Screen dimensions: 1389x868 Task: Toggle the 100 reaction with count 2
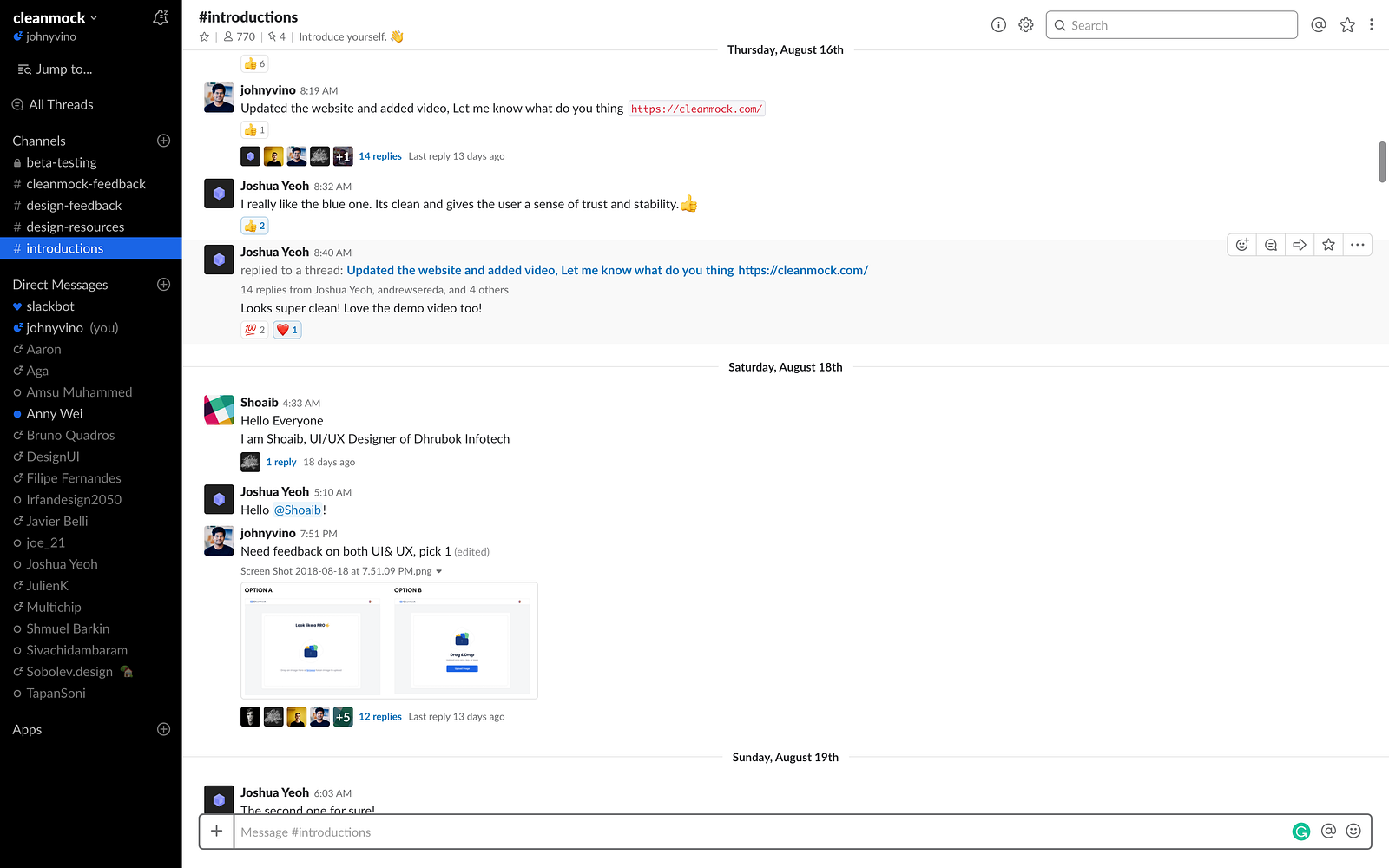click(x=254, y=330)
